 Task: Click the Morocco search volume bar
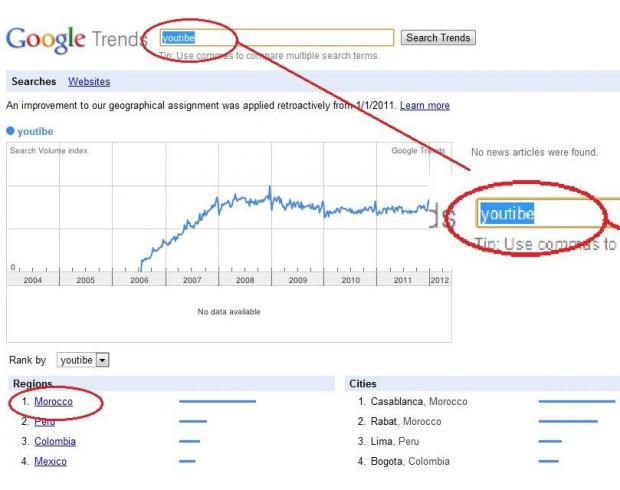click(217, 401)
